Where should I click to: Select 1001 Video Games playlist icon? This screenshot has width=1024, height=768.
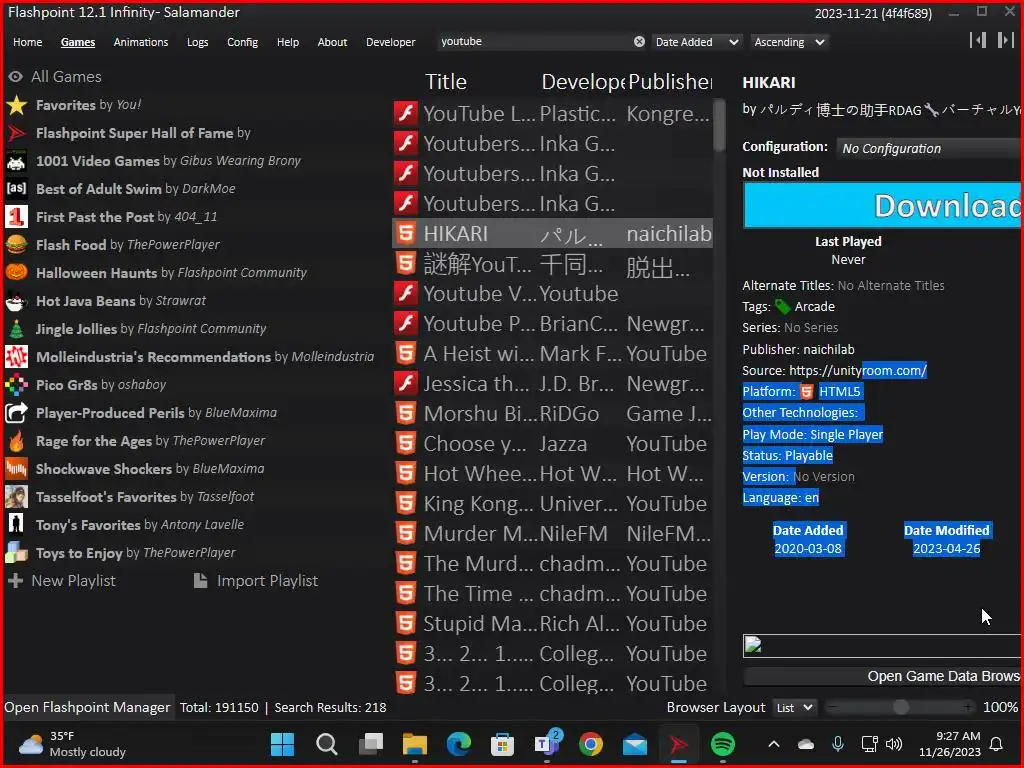pyautogui.click(x=16, y=161)
